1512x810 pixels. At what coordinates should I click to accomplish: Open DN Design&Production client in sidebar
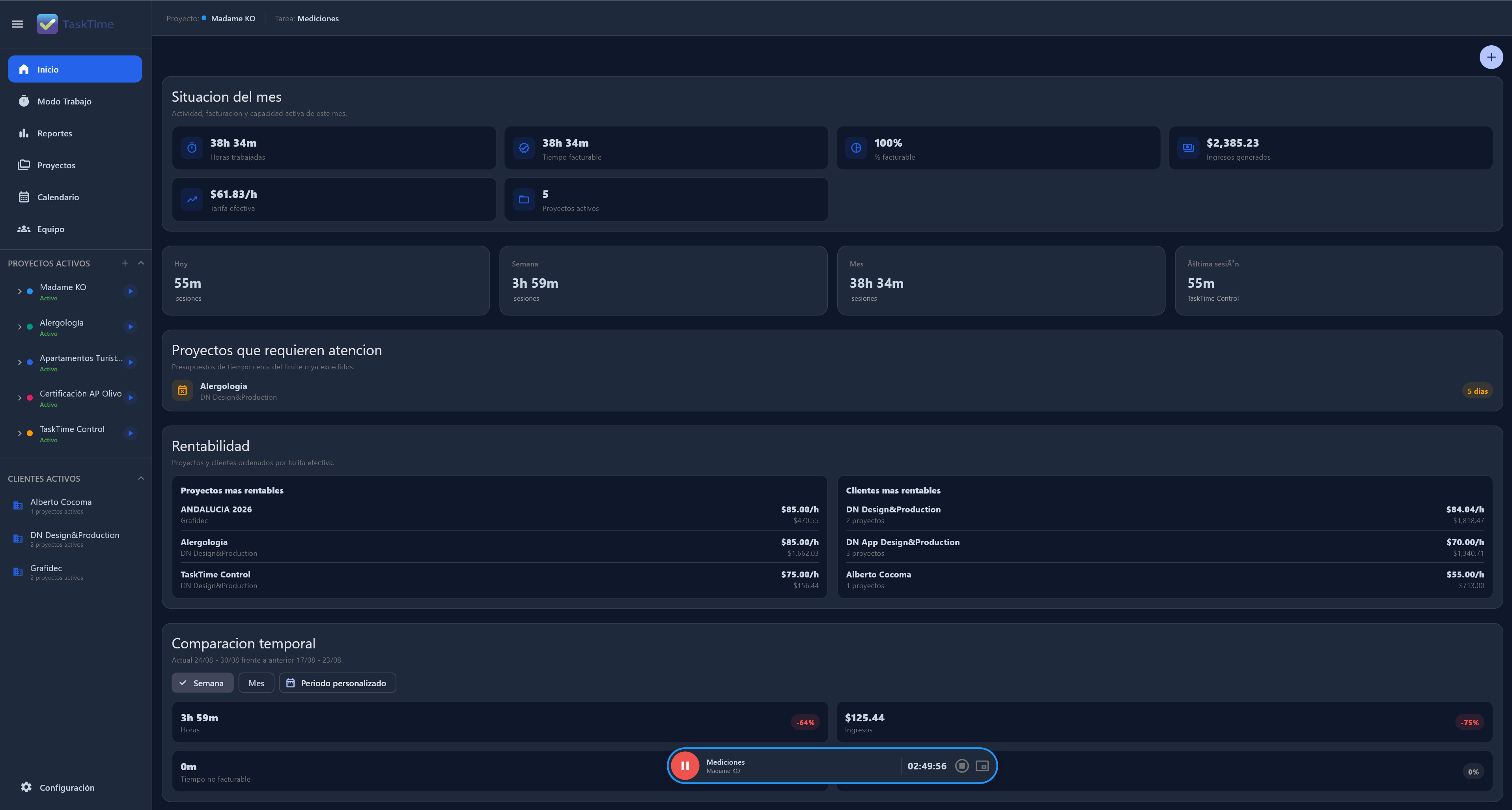[75, 539]
